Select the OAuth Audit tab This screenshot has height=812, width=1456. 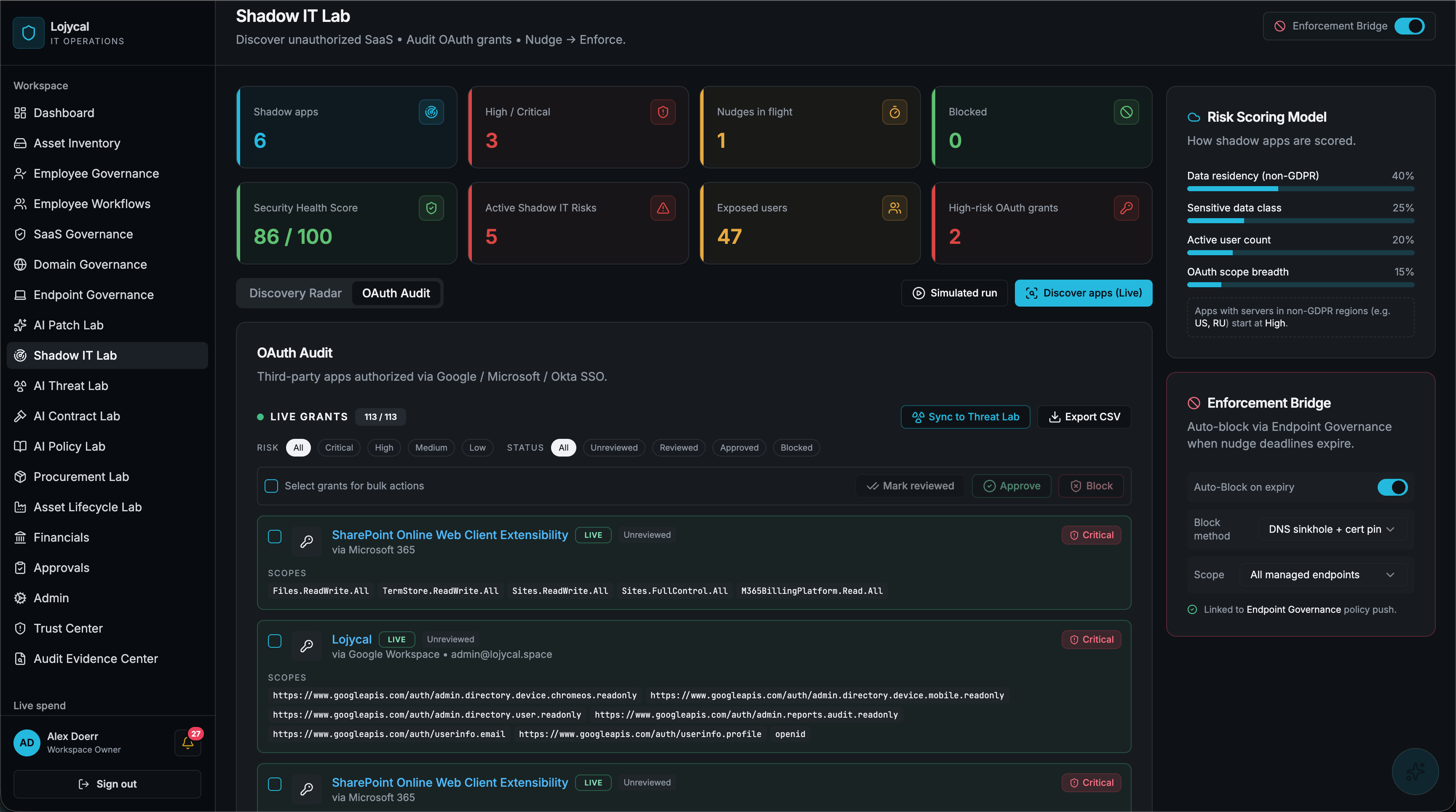(396, 293)
